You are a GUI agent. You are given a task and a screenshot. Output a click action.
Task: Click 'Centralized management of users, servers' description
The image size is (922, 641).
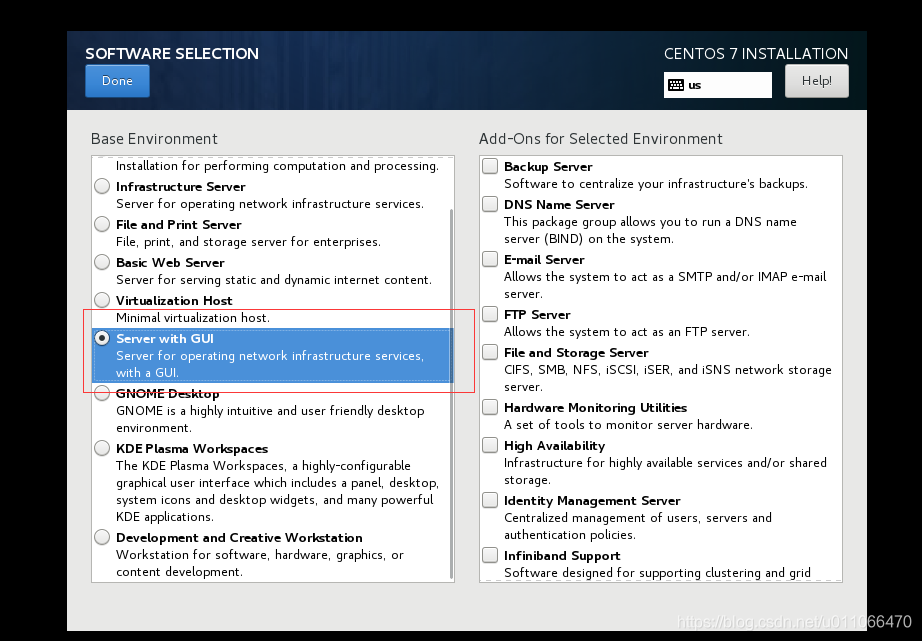638,526
